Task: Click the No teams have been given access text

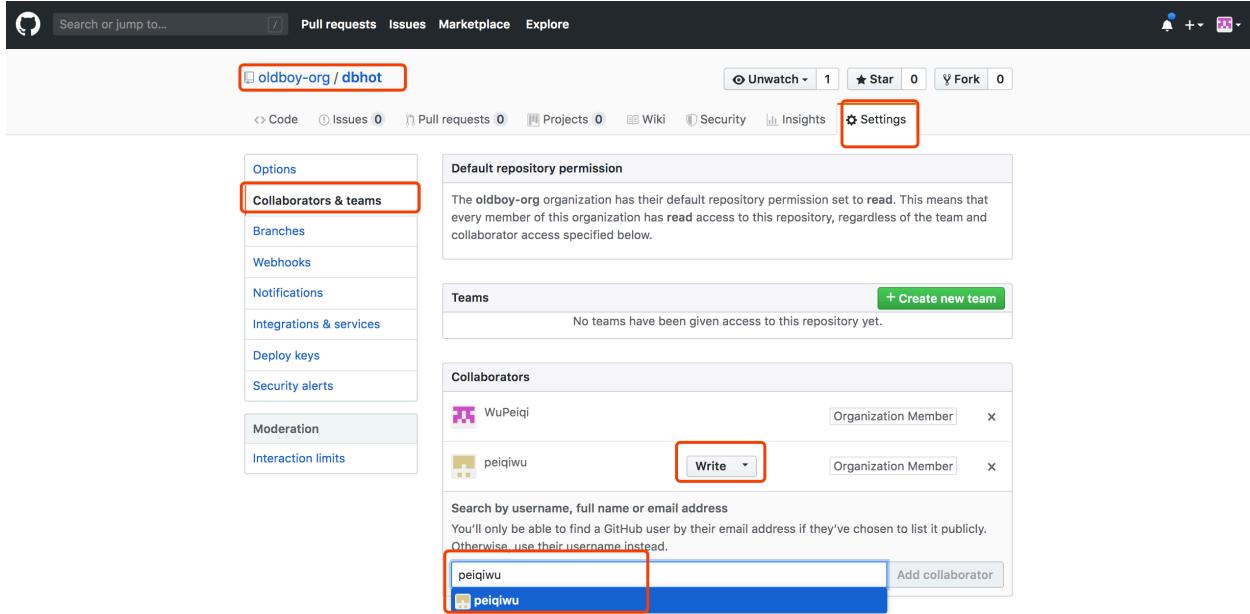Action: 727,322
